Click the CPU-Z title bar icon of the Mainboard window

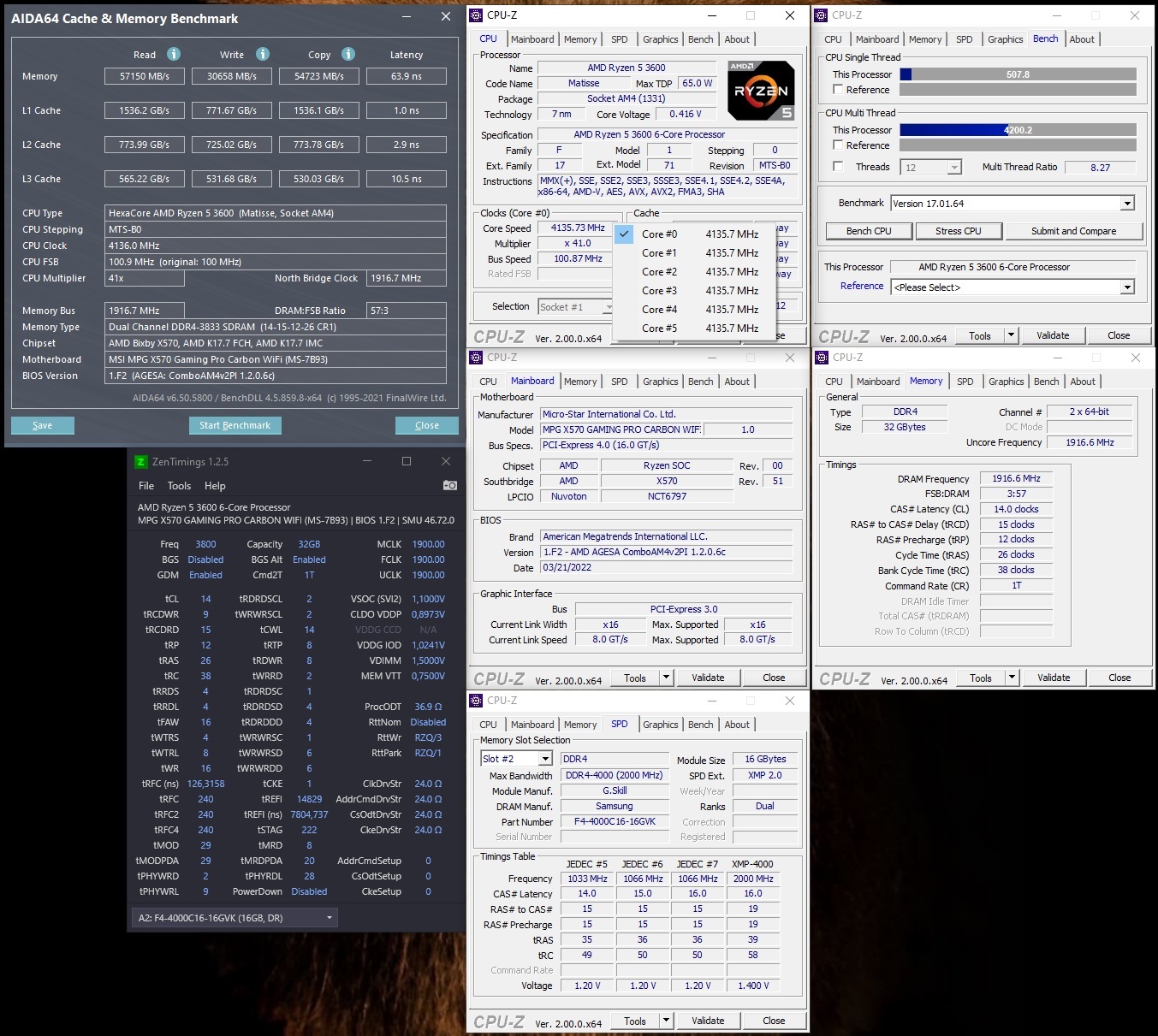(477, 358)
